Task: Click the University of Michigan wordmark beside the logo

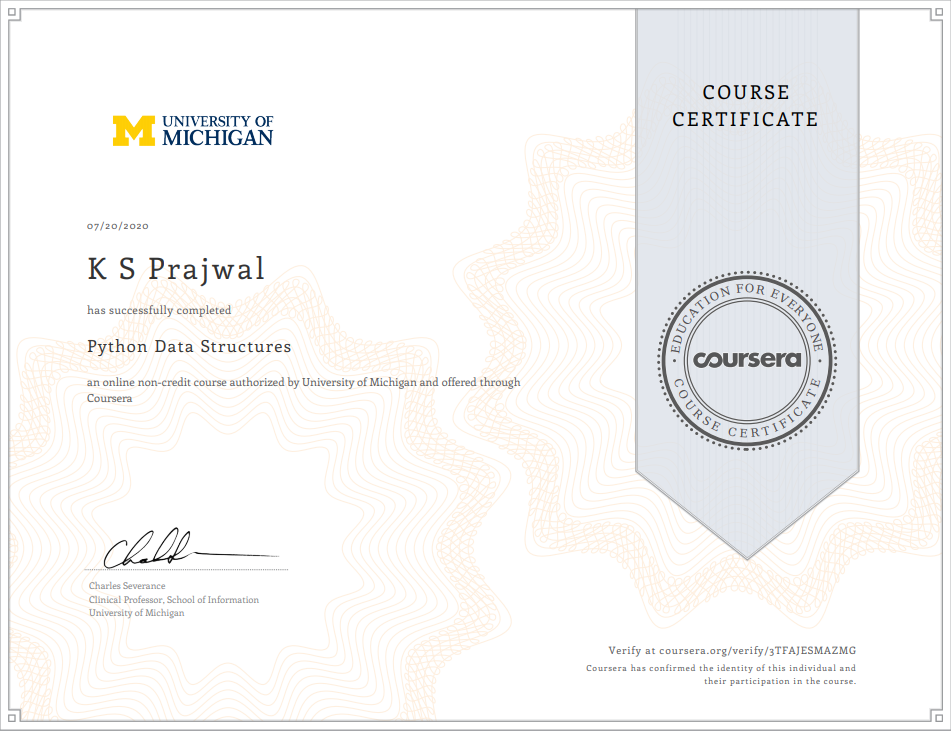Action: [217, 131]
